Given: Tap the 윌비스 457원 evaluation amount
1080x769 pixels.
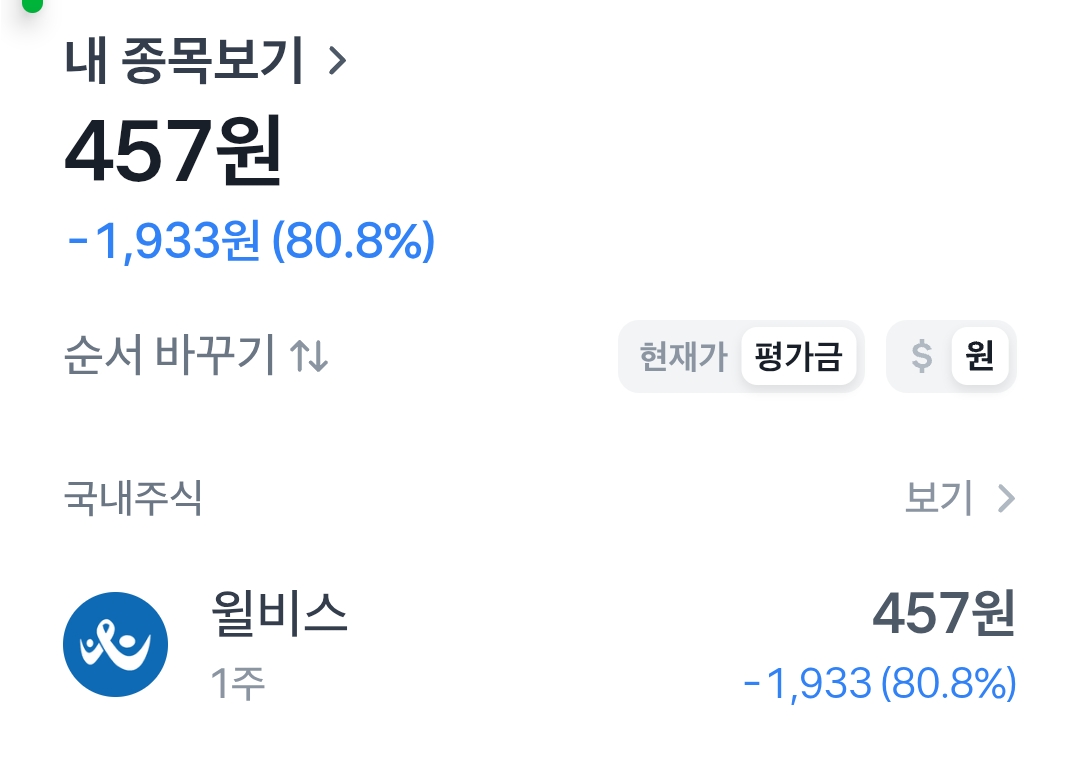Looking at the screenshot, I should pyautogui.click(x=944, y=613).
